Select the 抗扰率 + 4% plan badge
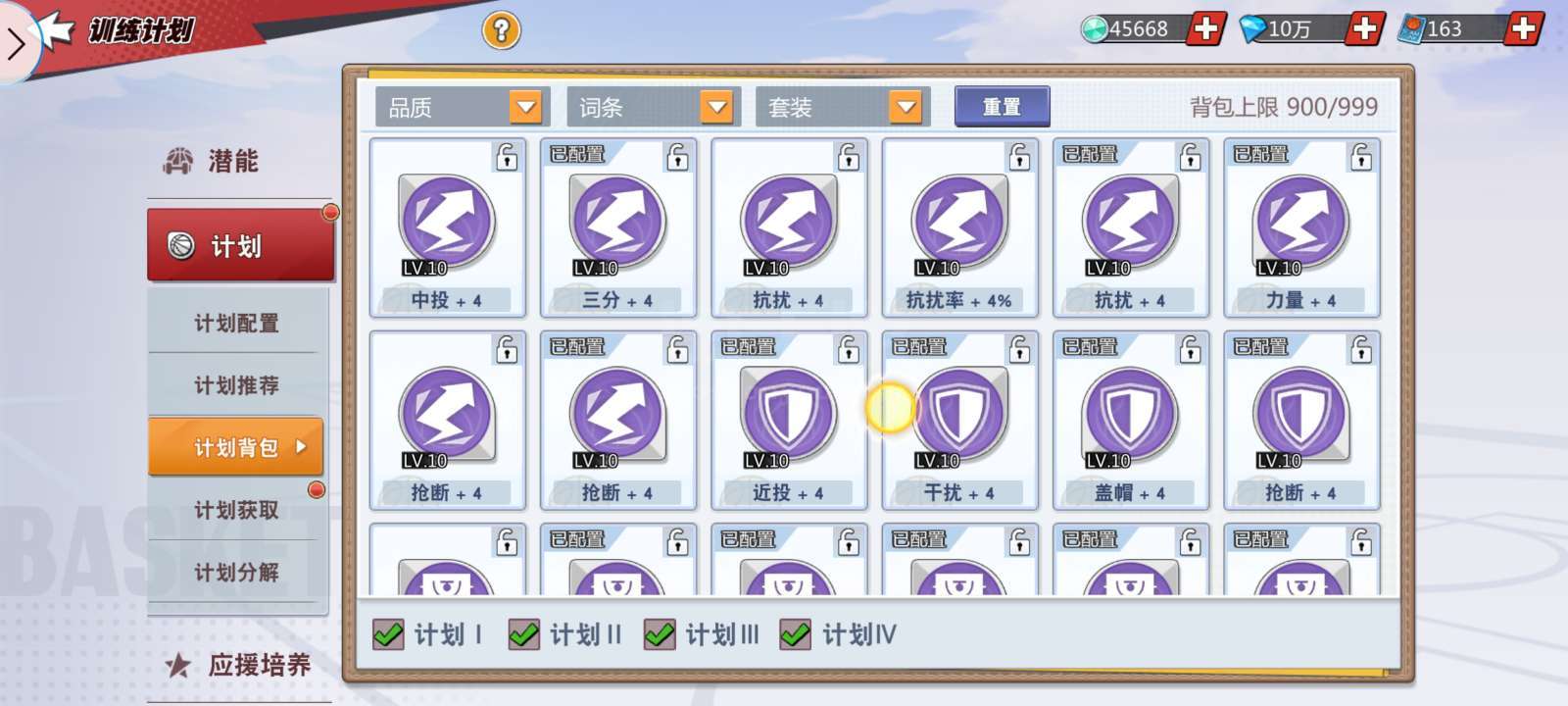The height and width of the screenshot is (706, 1568). coord(959,227)
